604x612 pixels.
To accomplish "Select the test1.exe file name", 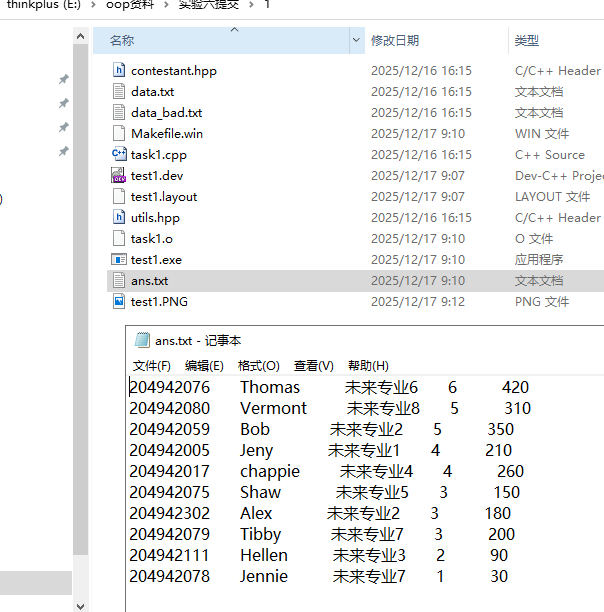I will [x=156, y=260].
